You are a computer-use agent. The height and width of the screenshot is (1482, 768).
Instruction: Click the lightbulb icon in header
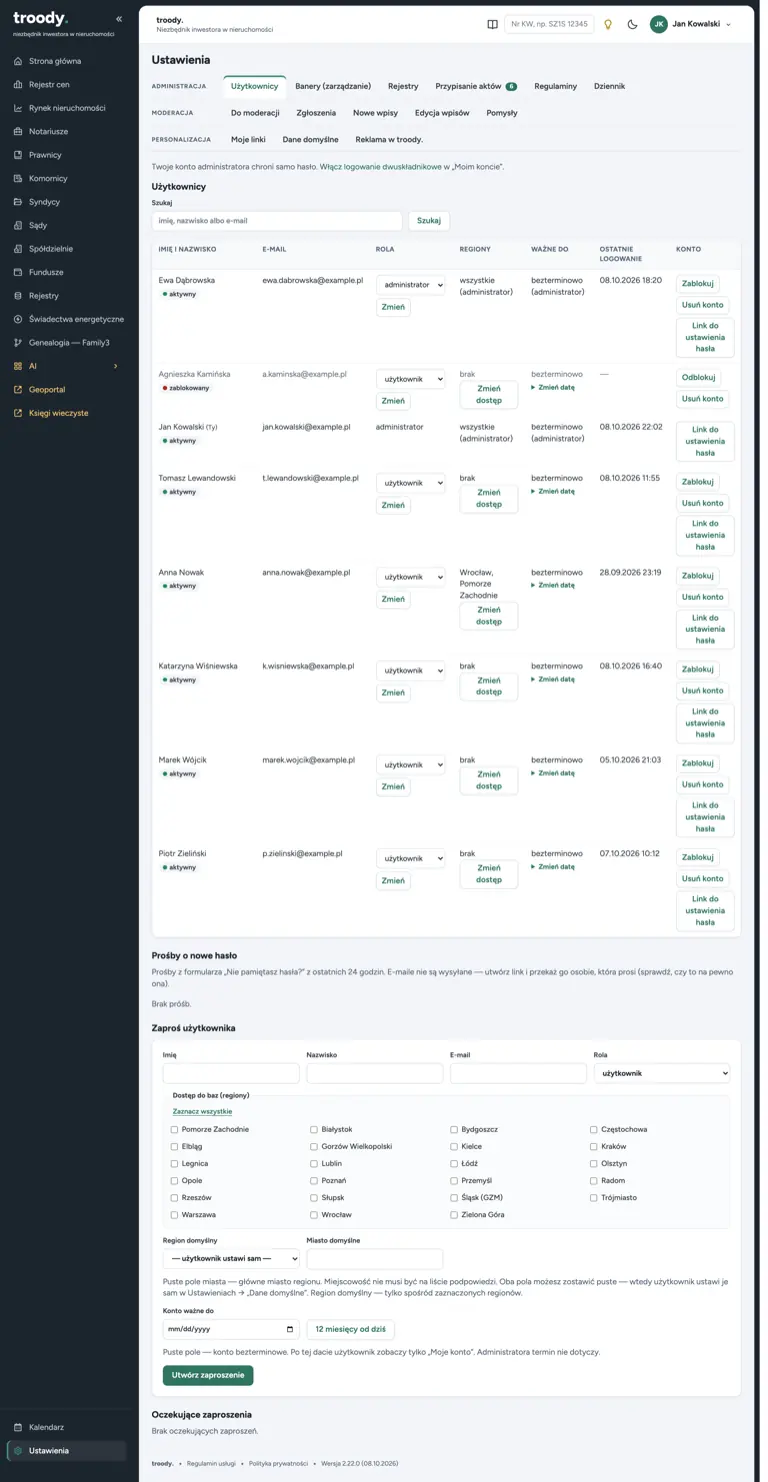608,24
